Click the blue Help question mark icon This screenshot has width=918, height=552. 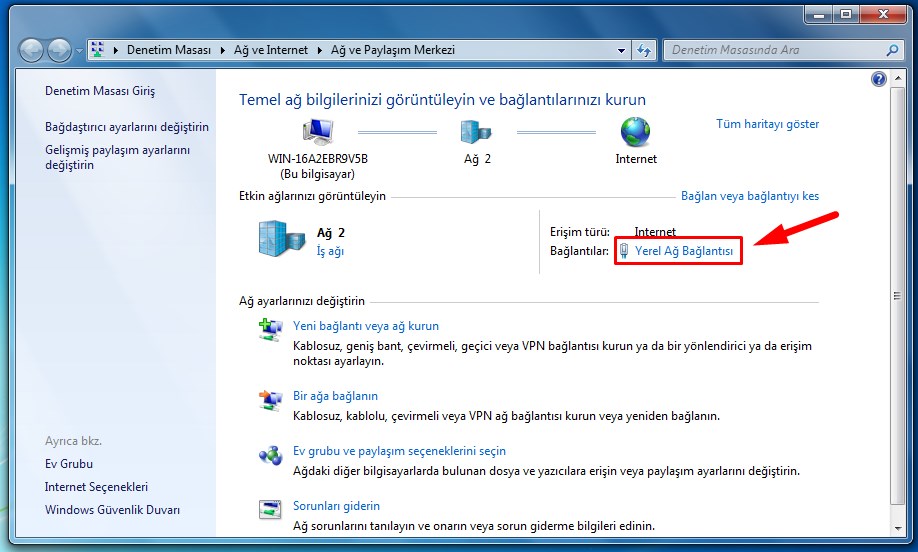pyautogui.click(x=879, y=79)
